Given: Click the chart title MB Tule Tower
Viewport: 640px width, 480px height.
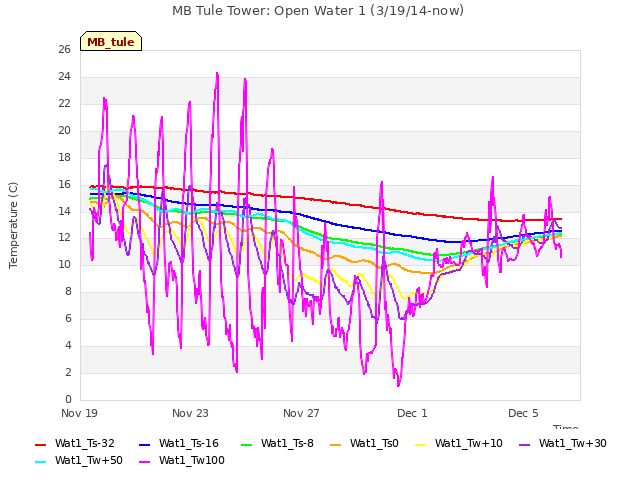Looking at the screenshot, I should tap(318, 11).
